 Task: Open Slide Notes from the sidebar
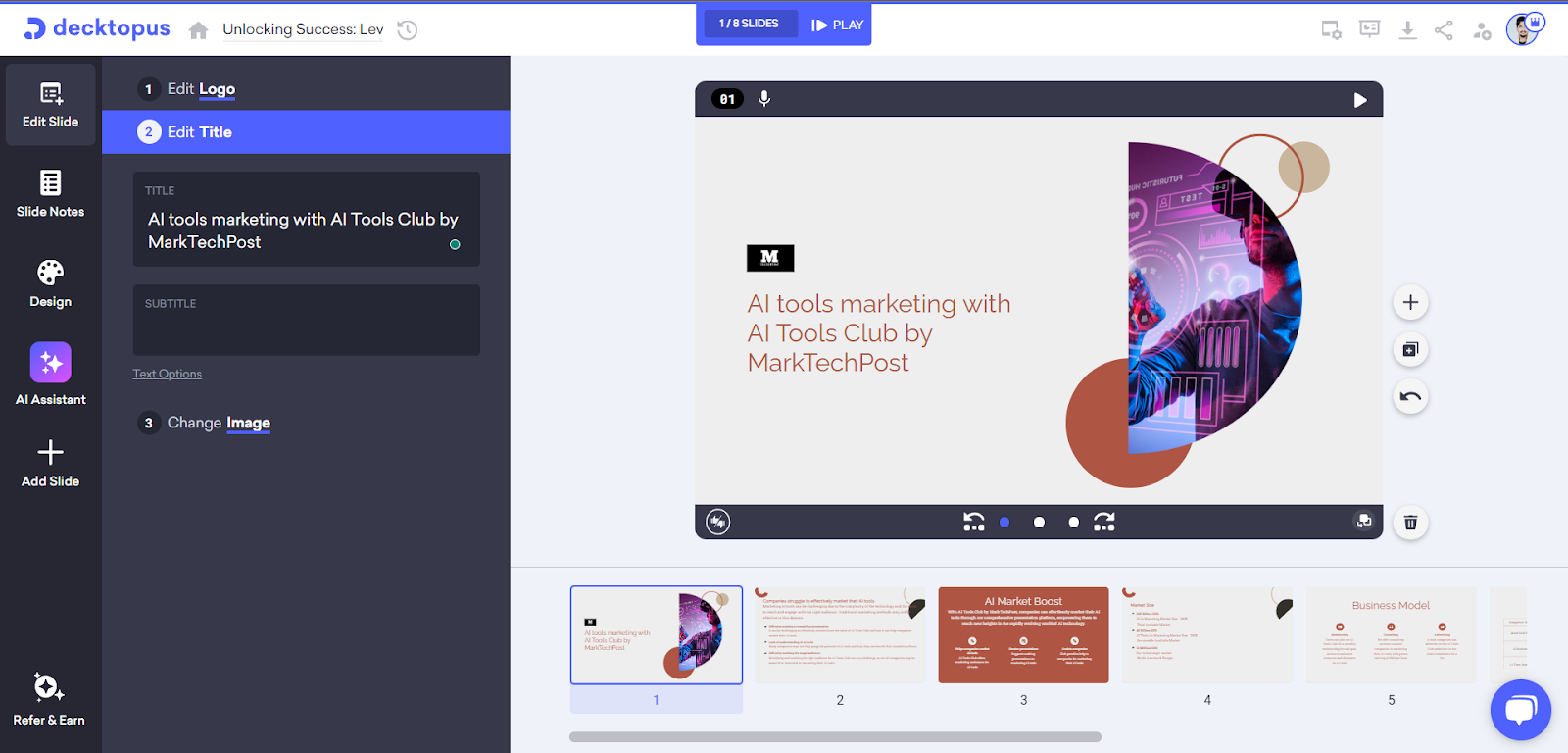click(51, 194)
